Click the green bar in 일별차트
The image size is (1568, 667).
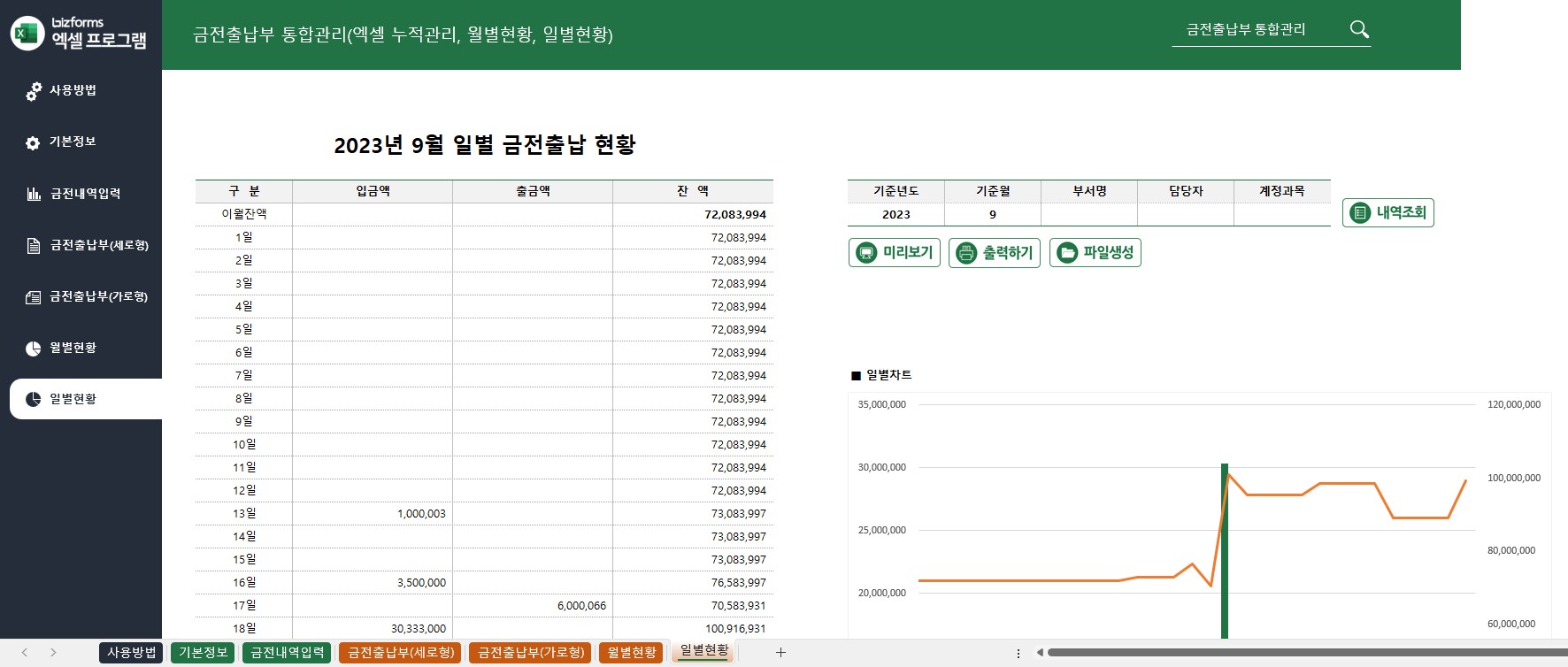tap(1225, 550)
